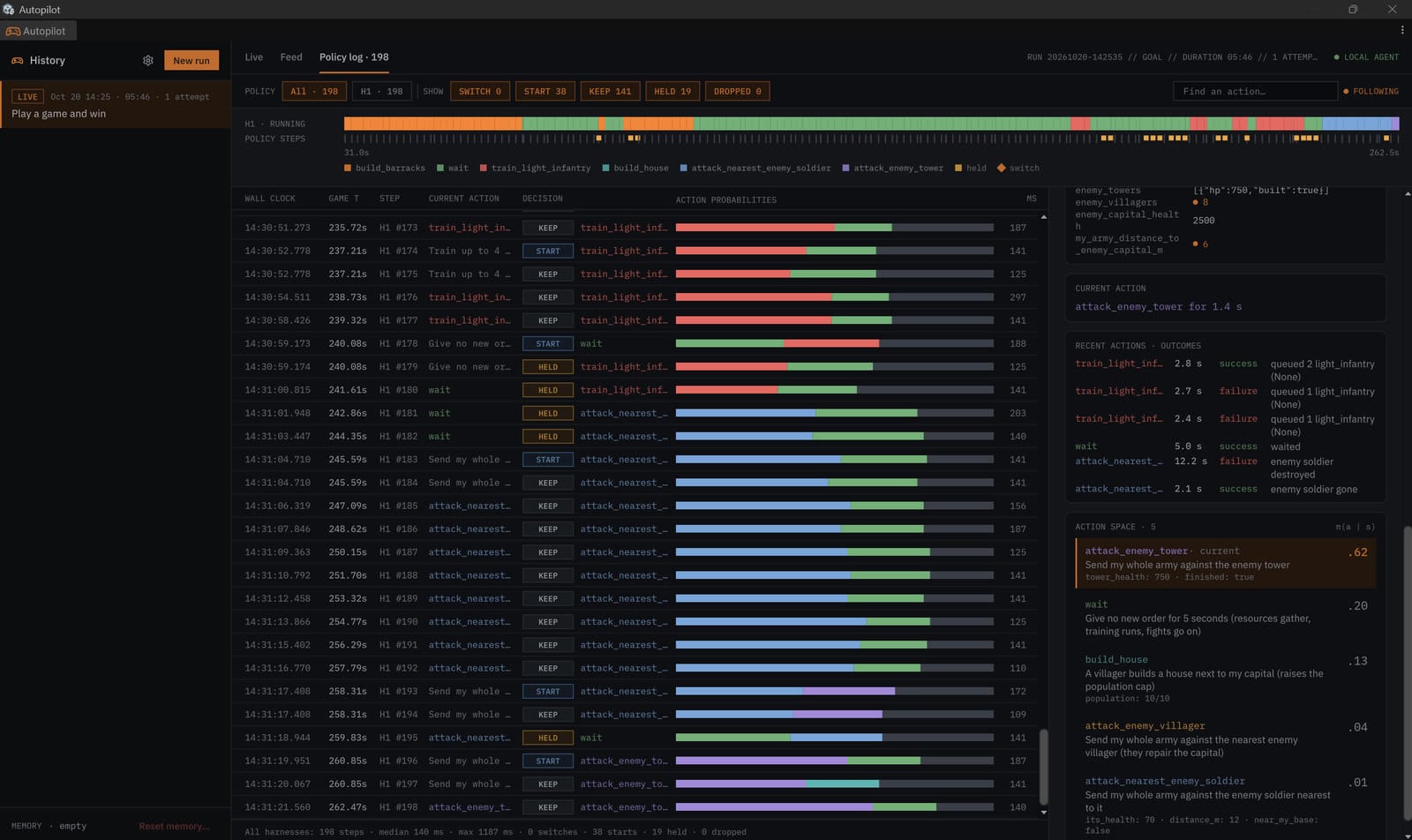Screen dimensions: 1412x840
Task: Click the right panel scroll-up arrow
Action: coord(1407,193)
